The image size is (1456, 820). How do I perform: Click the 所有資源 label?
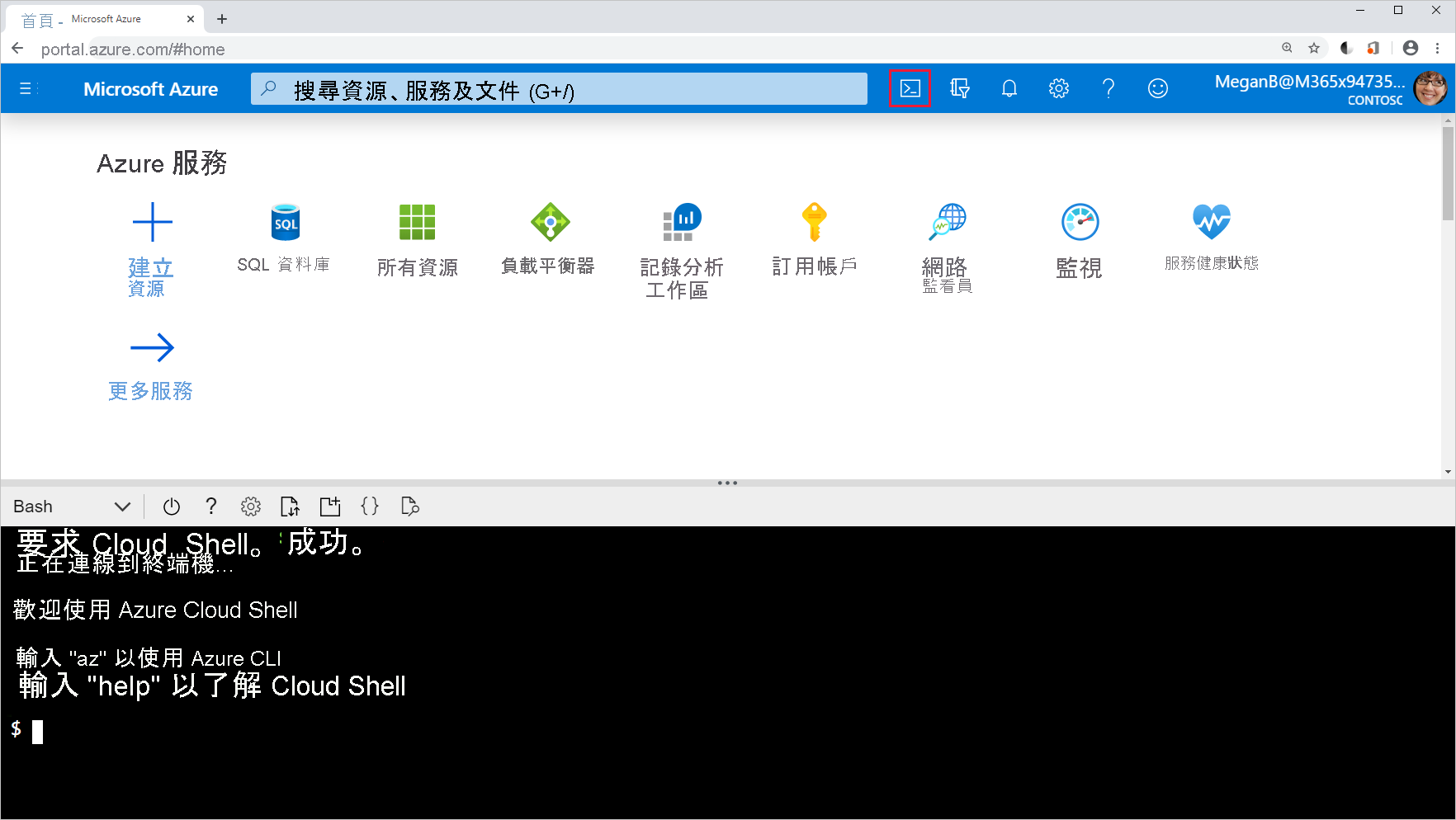pyautogui.click(x=417, y=268)
